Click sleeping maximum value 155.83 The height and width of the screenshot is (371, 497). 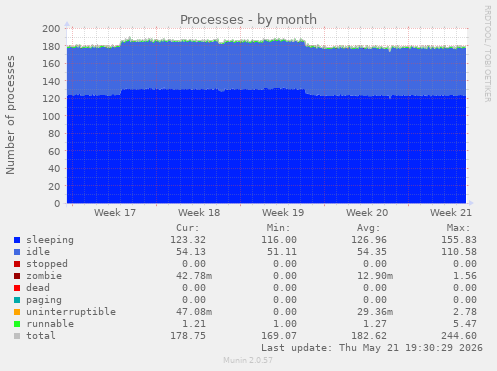coord(459,240)
